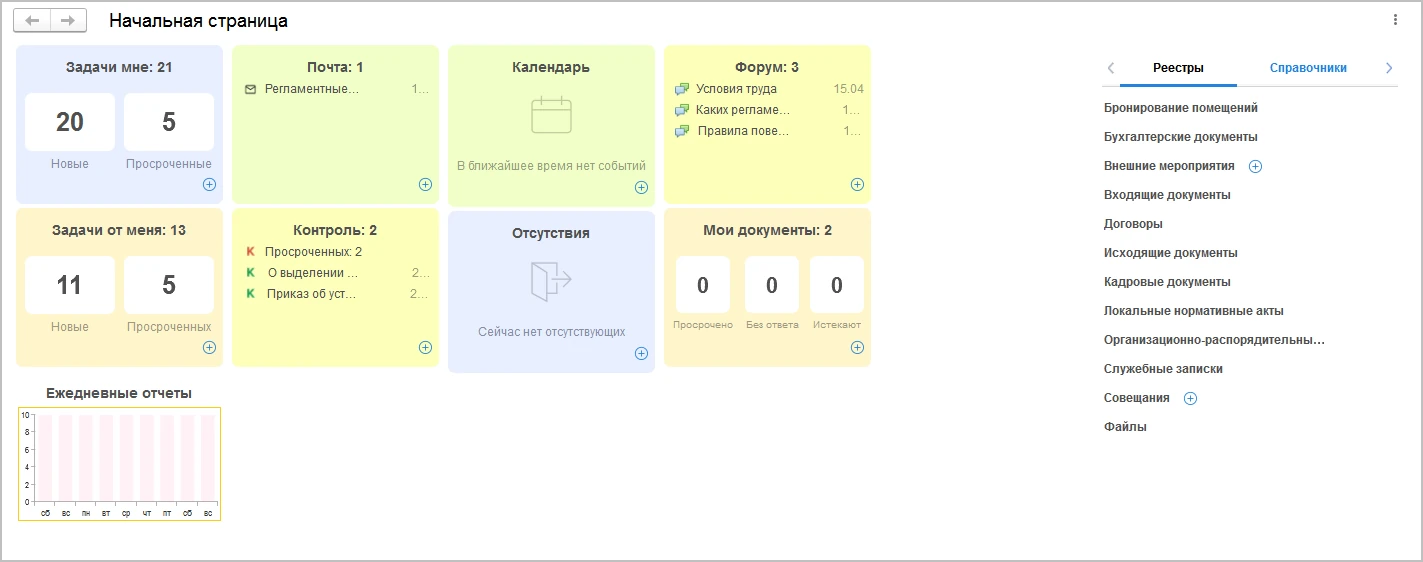Open the Ежедневные отчеты chart
Viewport: 1423px width, 562px height.
119,463
